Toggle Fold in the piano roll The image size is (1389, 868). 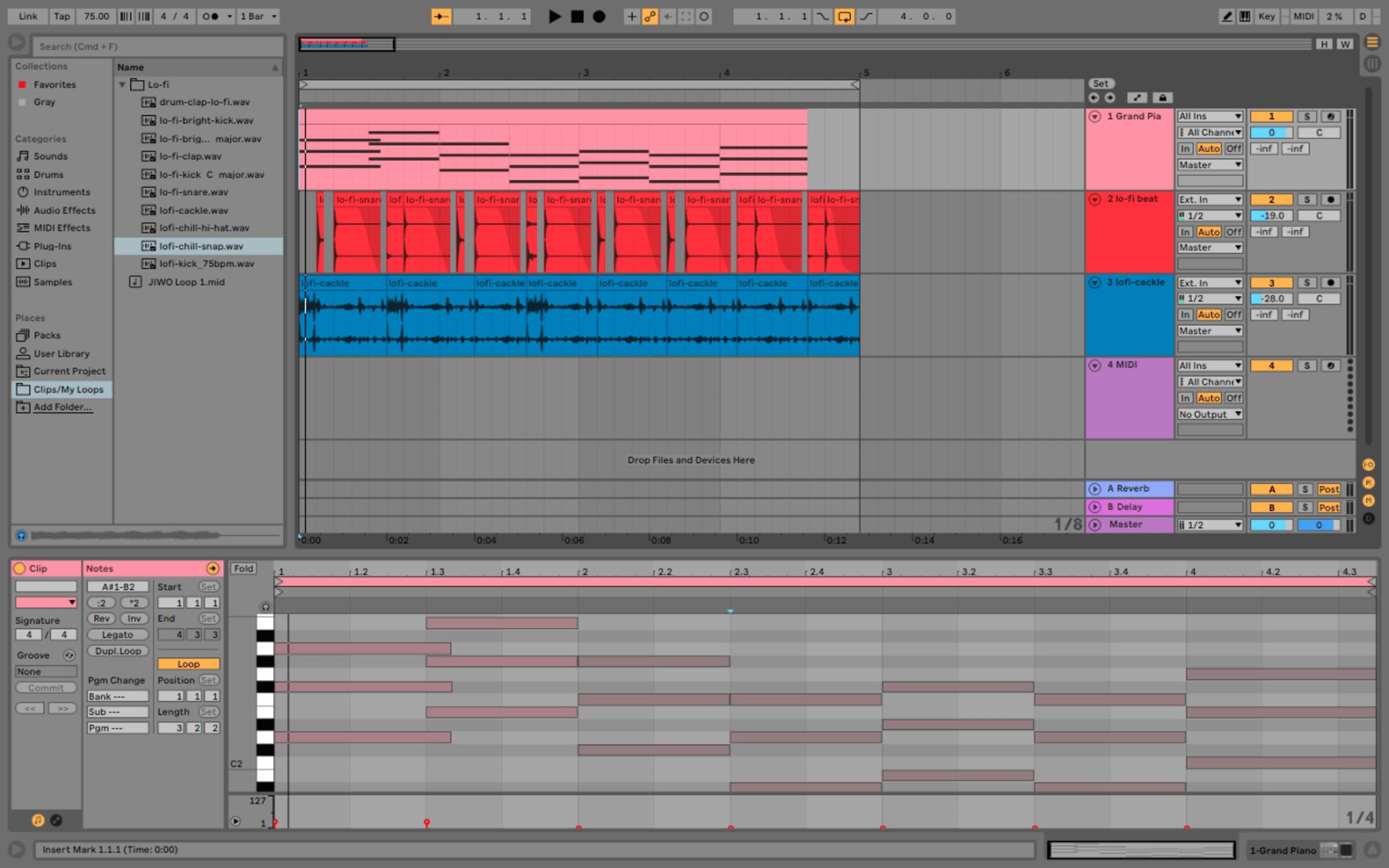click(243, 569)
